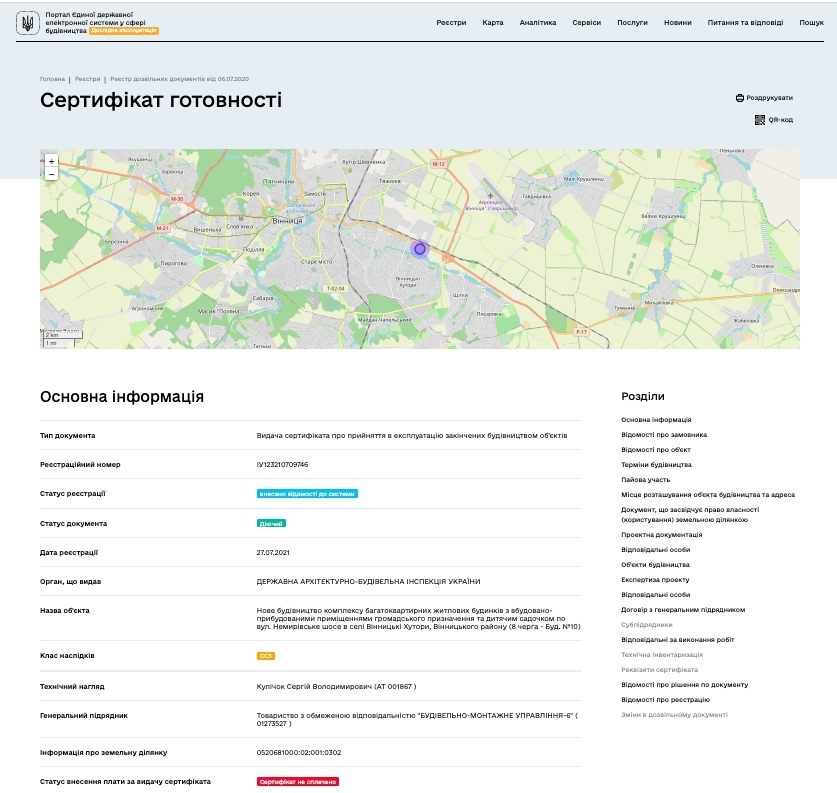Viewport: 837px width, 793px height.
Task: Jump to Терміни будівництва section
Action: point(656,464)
